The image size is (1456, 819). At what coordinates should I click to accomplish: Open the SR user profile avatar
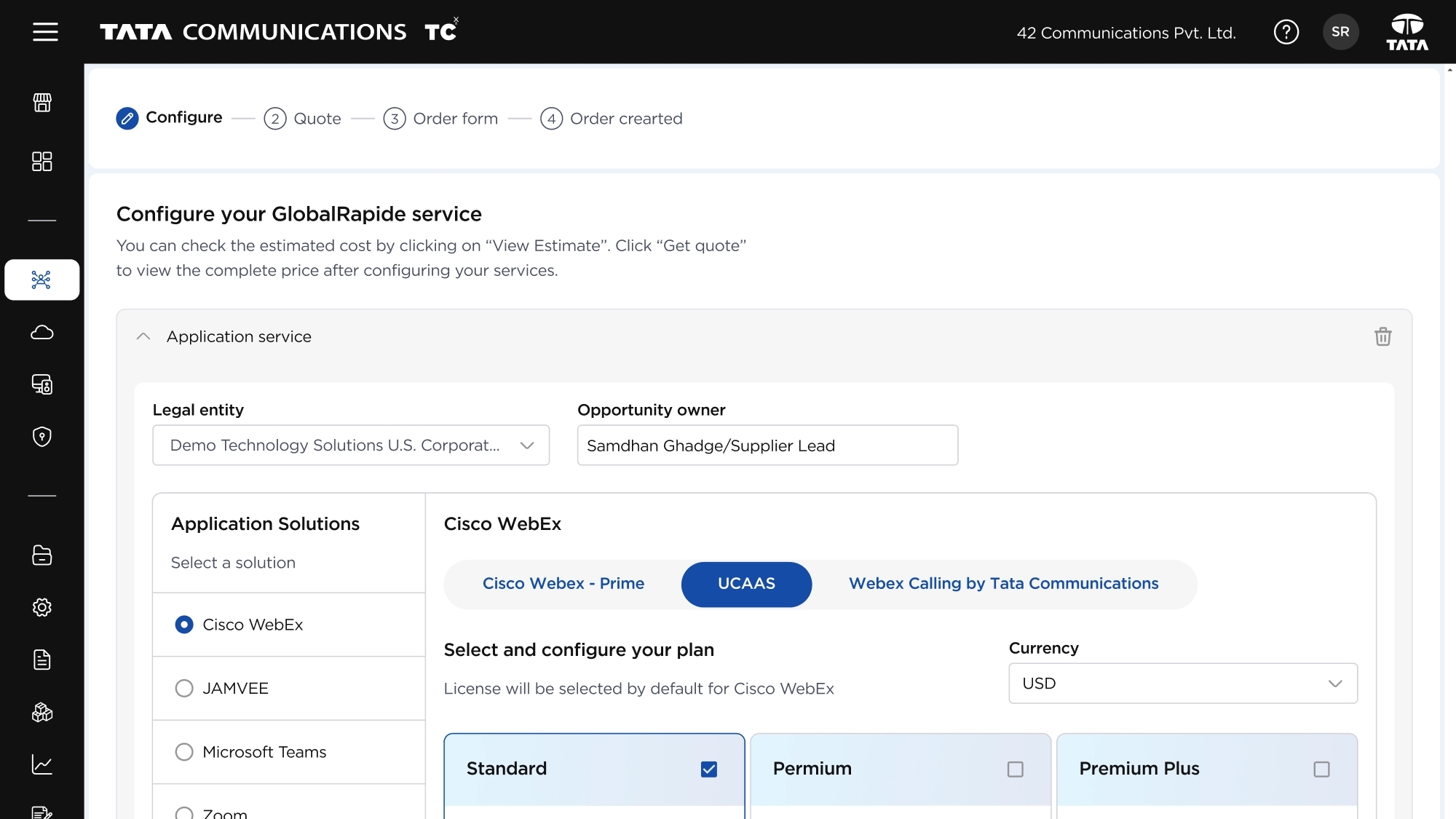(x=1340, y=32)
